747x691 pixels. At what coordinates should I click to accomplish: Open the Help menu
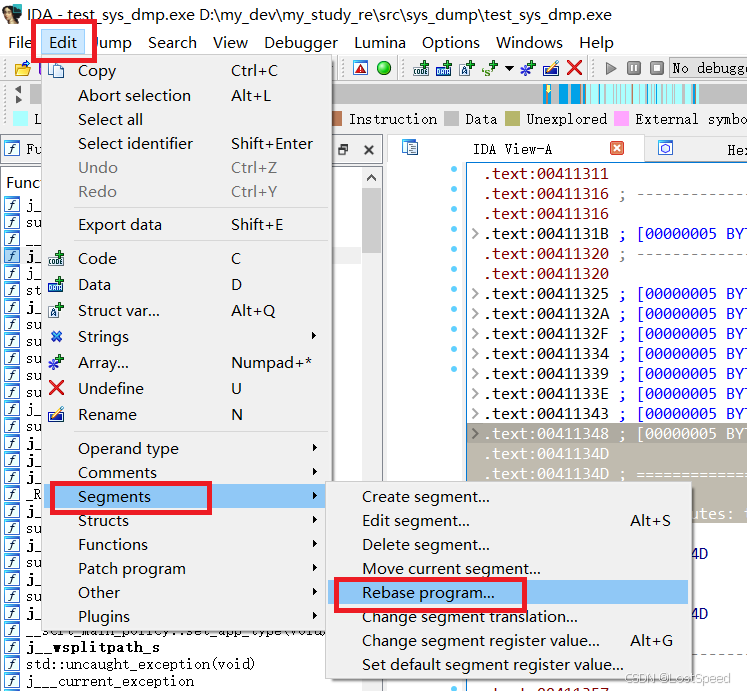tap(596, 42)
